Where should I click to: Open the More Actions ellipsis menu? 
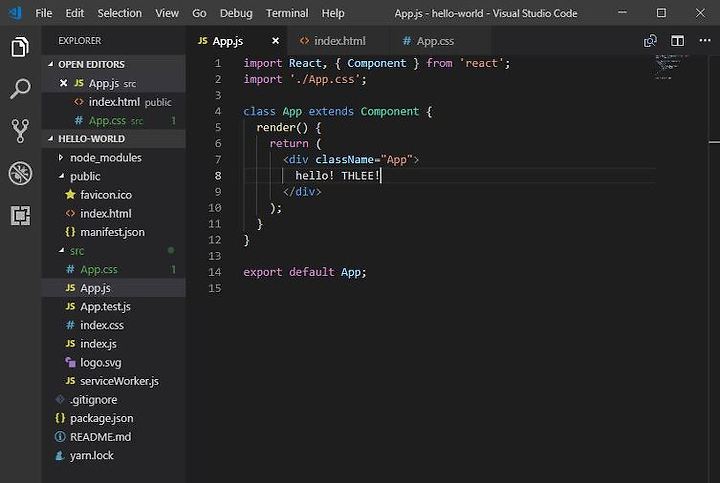click(705, 41)
